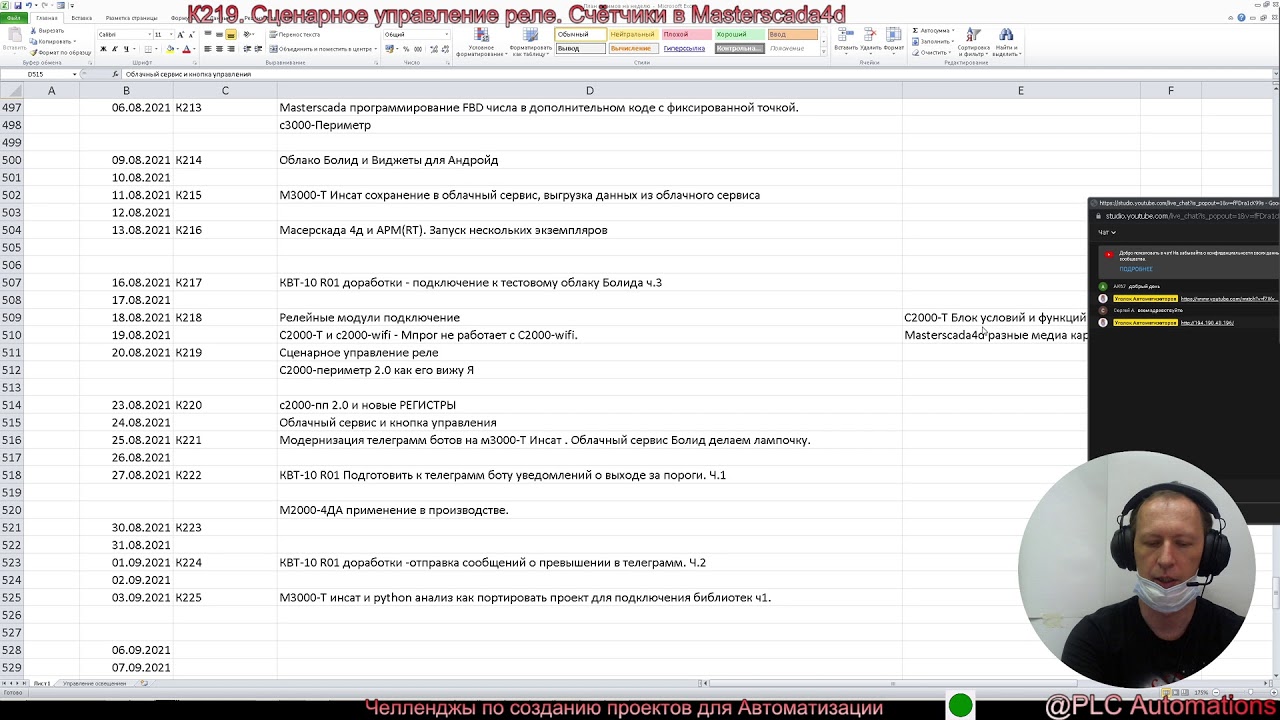Viewport: 1280px width, 720px height.
Task: Toggle italic (К) formatting
Action: click(115, 49)
